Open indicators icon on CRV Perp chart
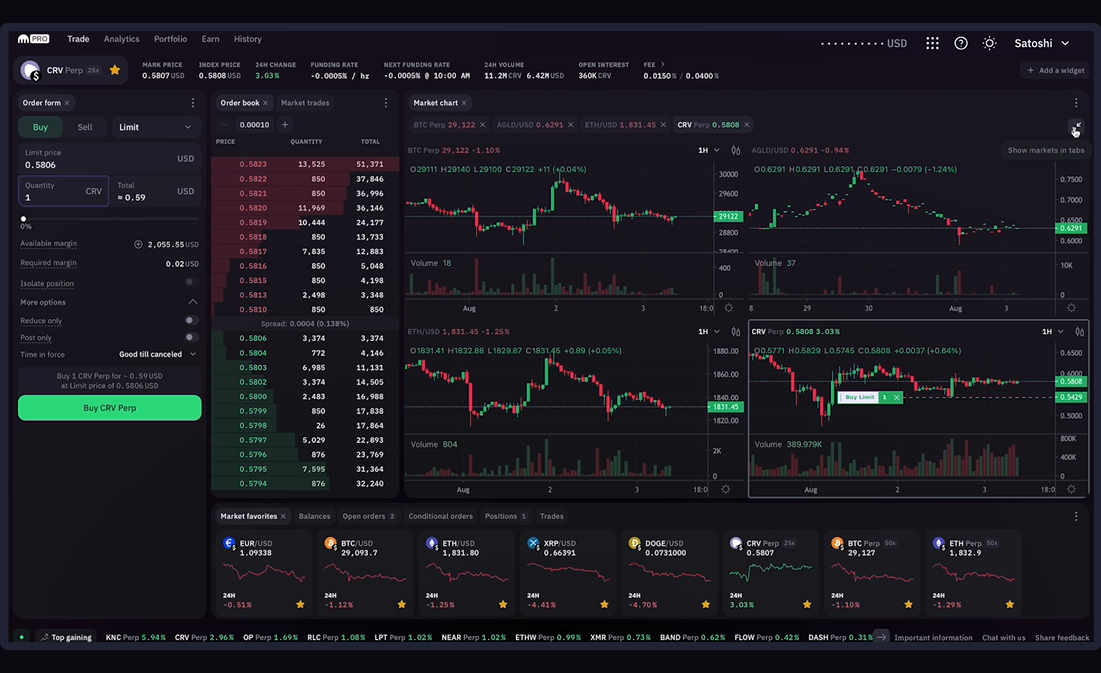Image resolution: width=1101 pixels, height=673 pixels. pyautogui.click(x=1080, y=332)
